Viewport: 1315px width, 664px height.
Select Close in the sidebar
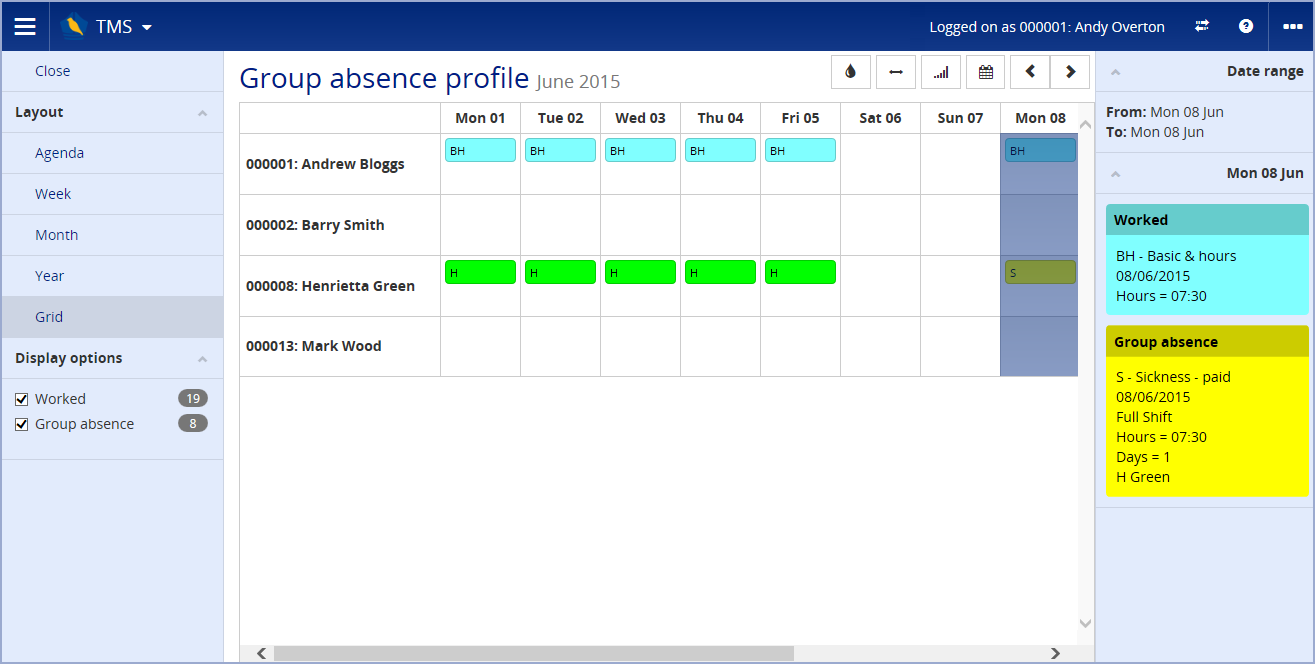(x=112, y=71)
